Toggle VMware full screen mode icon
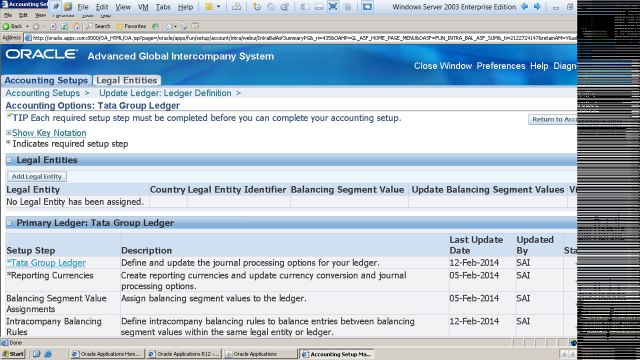 tap(333, 7)
